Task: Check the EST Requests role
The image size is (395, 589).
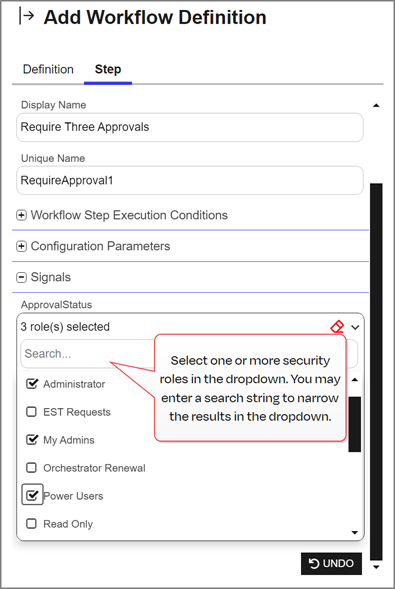Action: click(32, 412)
